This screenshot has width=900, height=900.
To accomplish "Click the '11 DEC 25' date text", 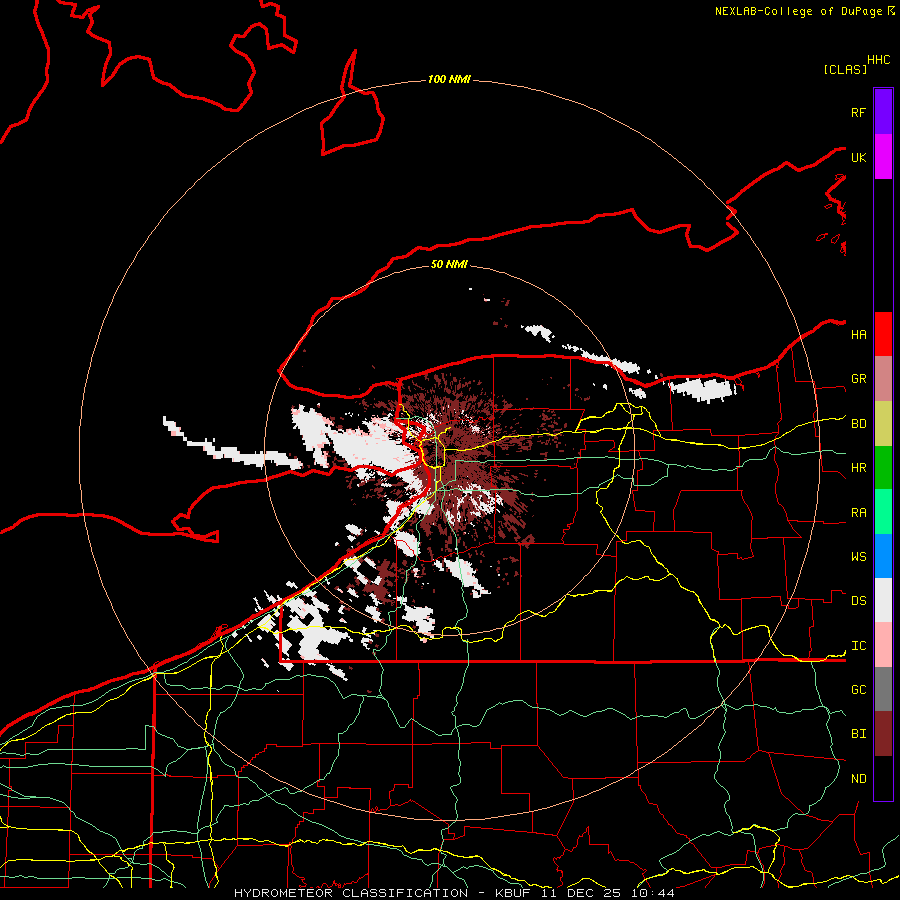I will coord(580,893).
